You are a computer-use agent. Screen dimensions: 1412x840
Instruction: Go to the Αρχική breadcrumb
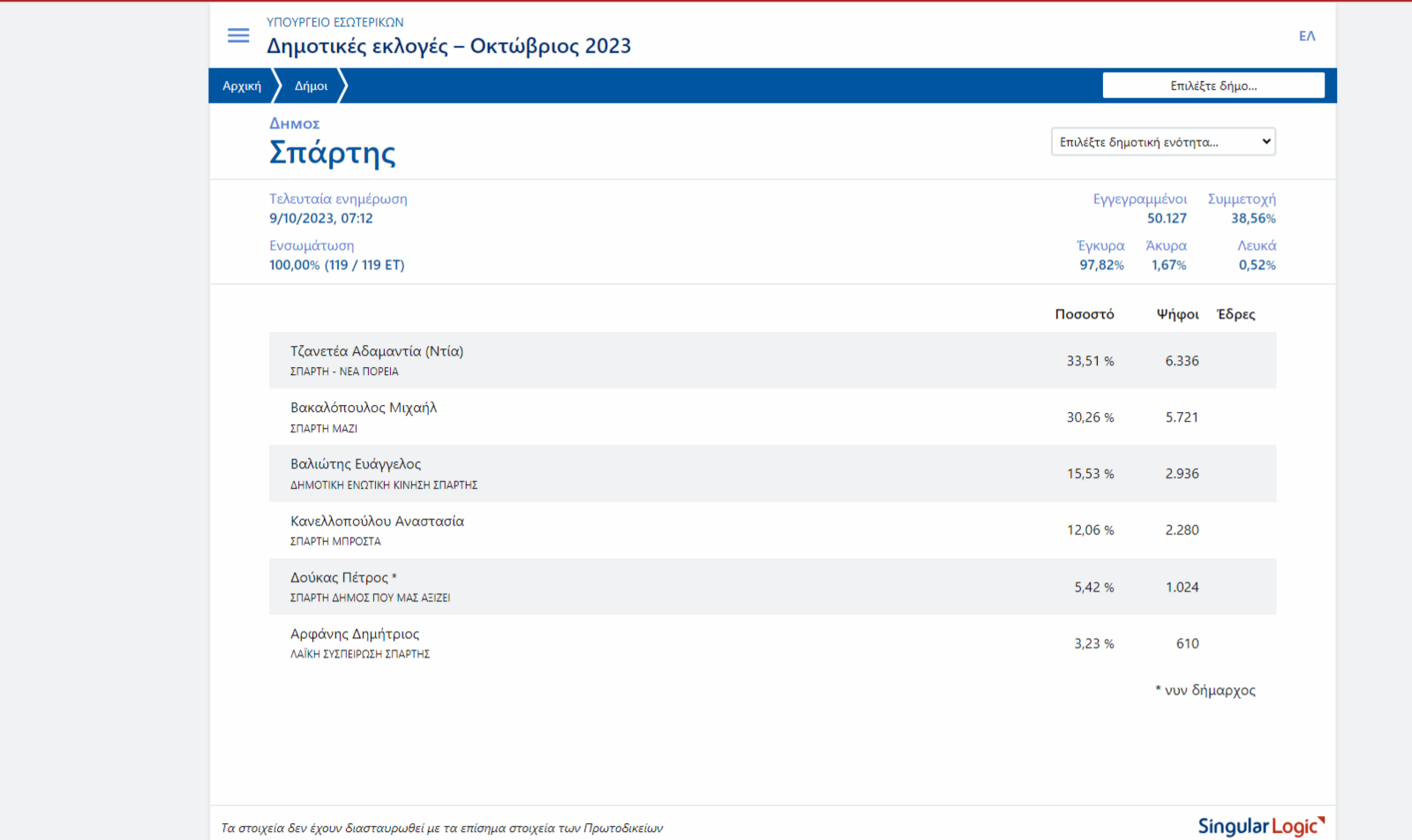pos(242,86)
